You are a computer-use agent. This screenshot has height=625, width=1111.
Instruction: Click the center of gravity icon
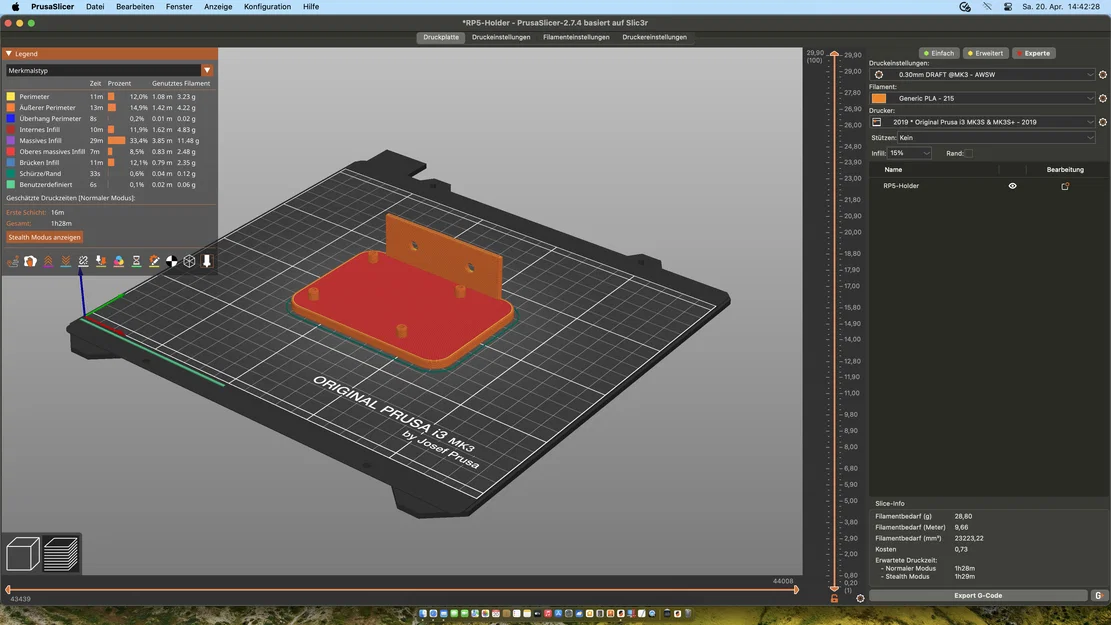[172, 261]
